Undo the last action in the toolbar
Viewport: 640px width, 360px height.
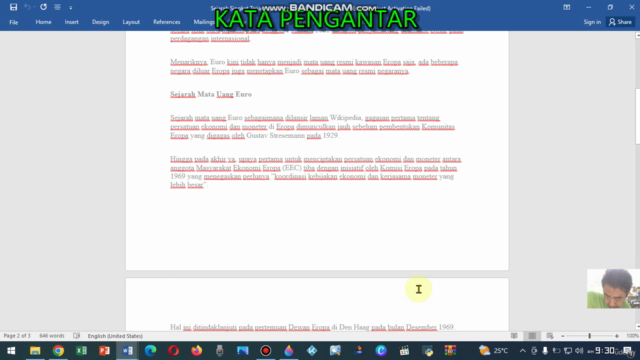27,7
